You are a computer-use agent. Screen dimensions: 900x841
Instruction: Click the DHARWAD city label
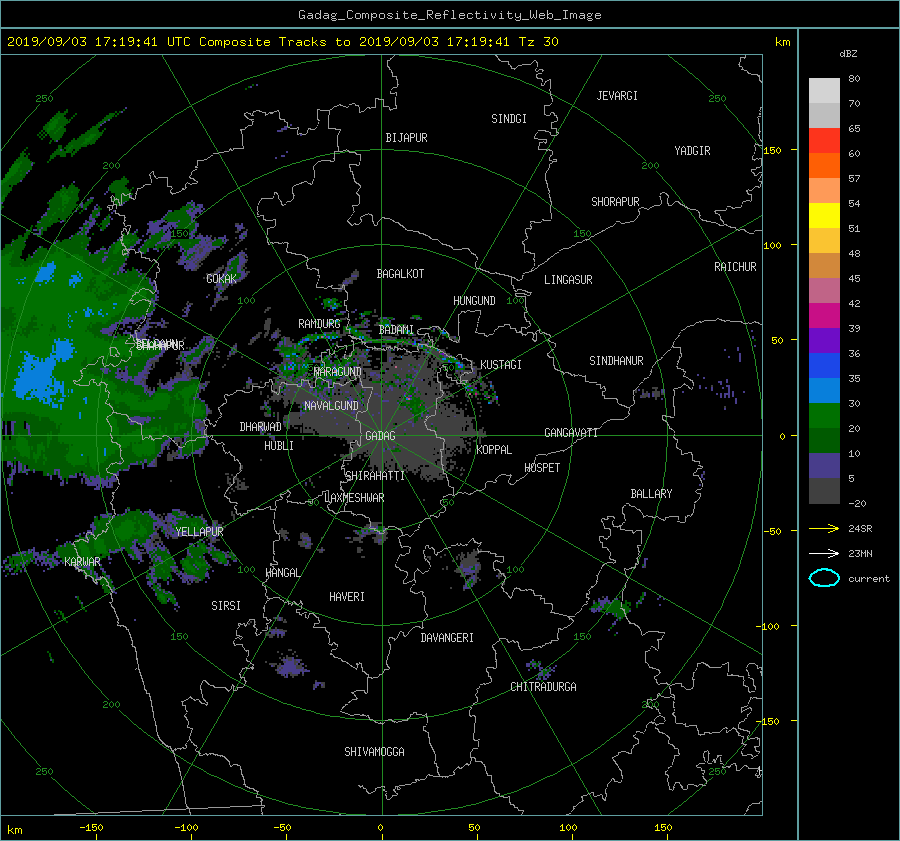point(260,427)
